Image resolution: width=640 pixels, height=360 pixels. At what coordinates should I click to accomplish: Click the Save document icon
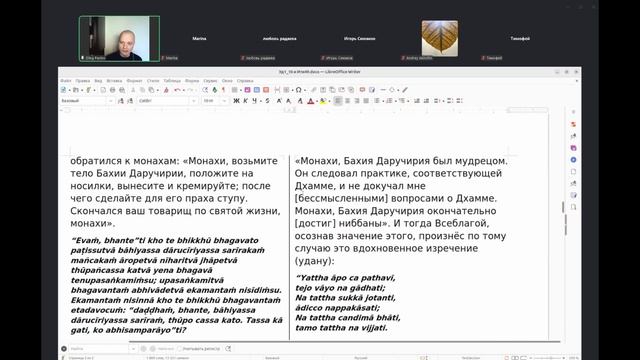88,90
